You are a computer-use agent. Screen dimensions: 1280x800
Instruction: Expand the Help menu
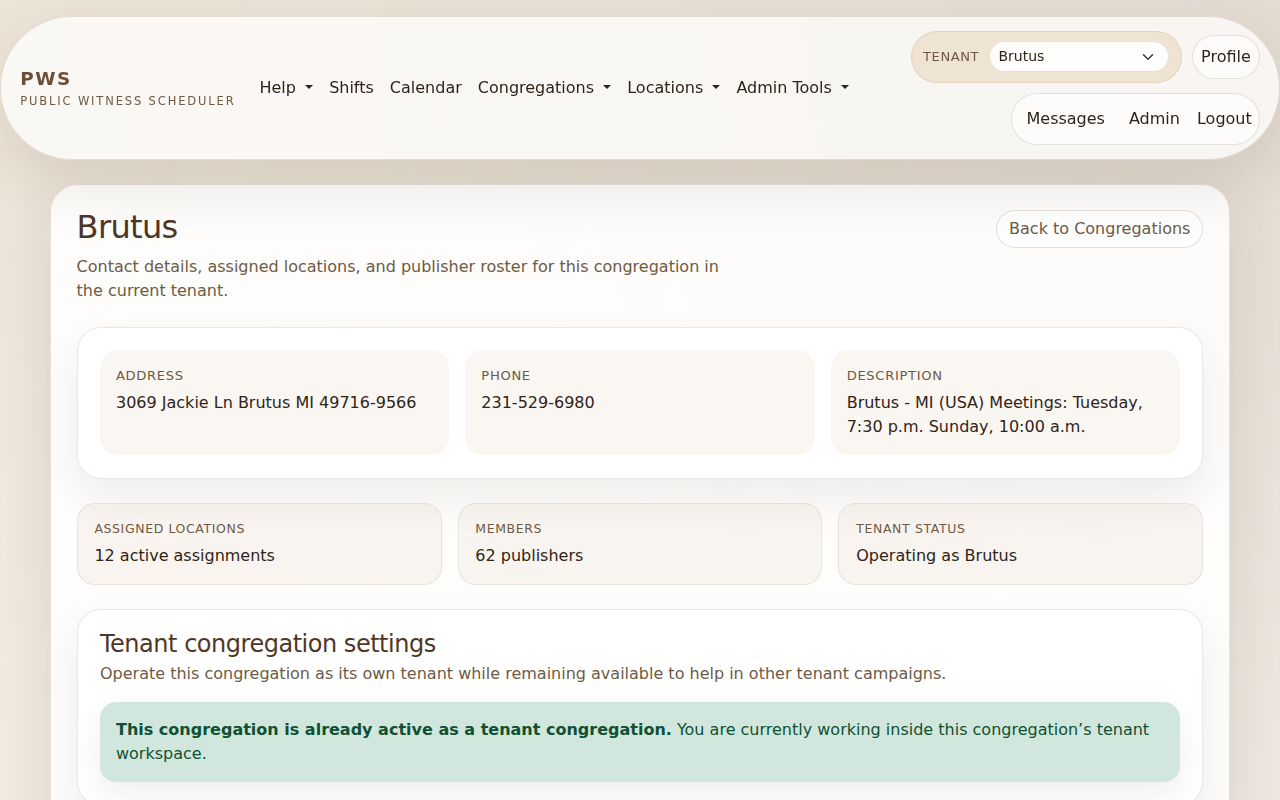(286, 88)
